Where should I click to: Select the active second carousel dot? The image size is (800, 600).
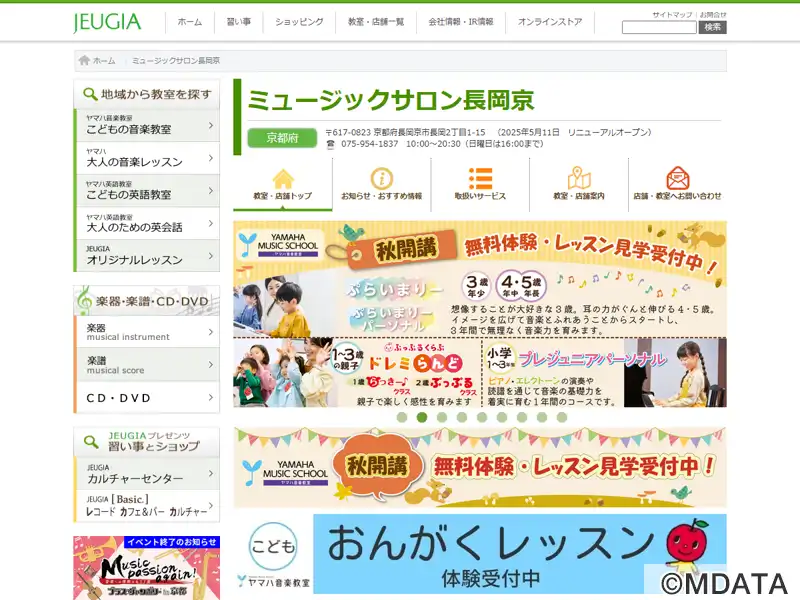(422, 417)
